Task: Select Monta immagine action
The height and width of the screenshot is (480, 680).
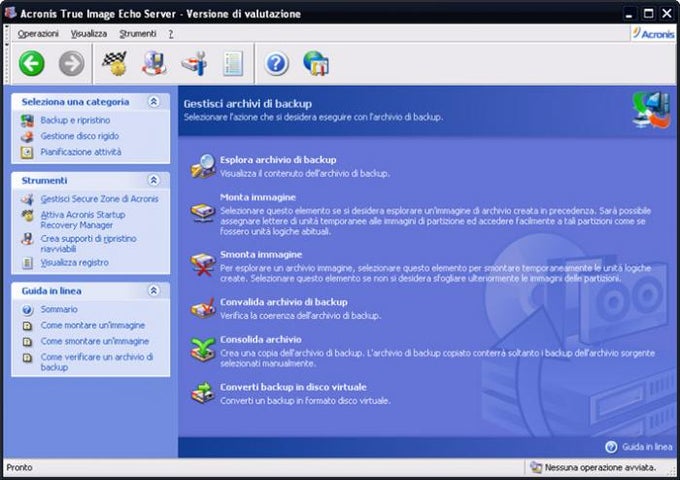Action: point(258,197)
